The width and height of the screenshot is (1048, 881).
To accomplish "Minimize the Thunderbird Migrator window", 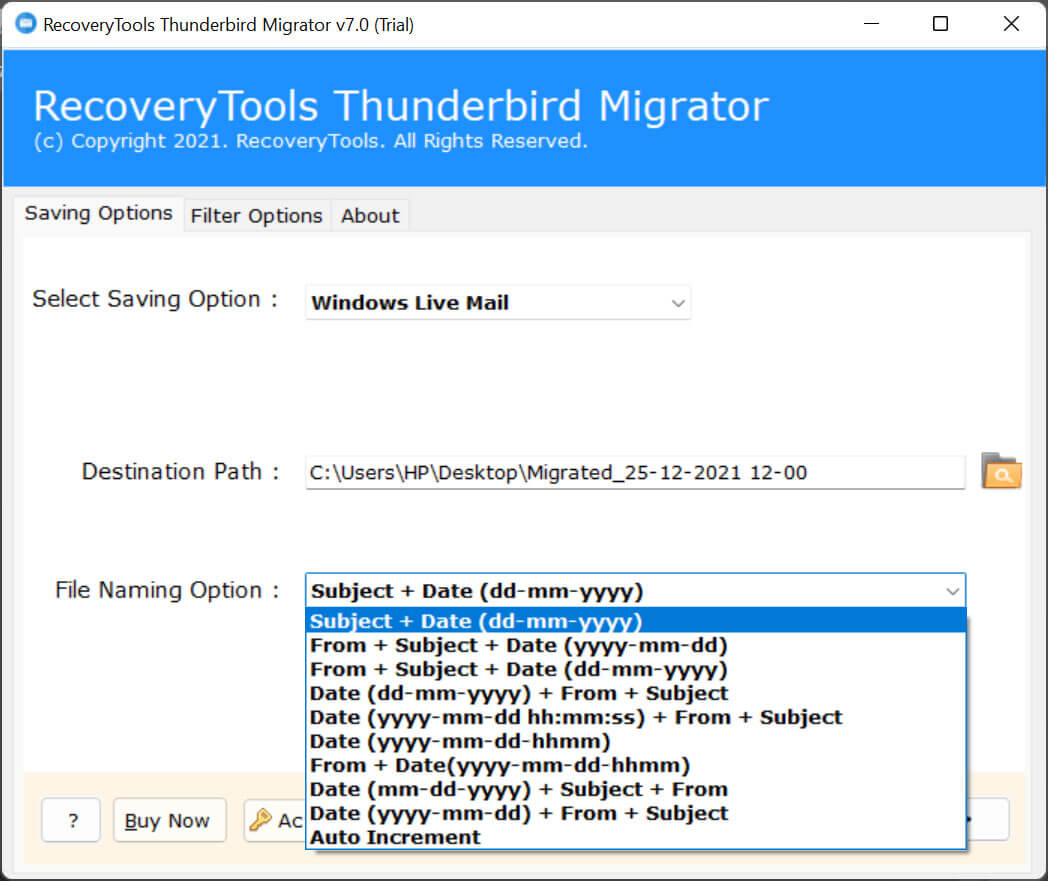I will click(872, 24).
